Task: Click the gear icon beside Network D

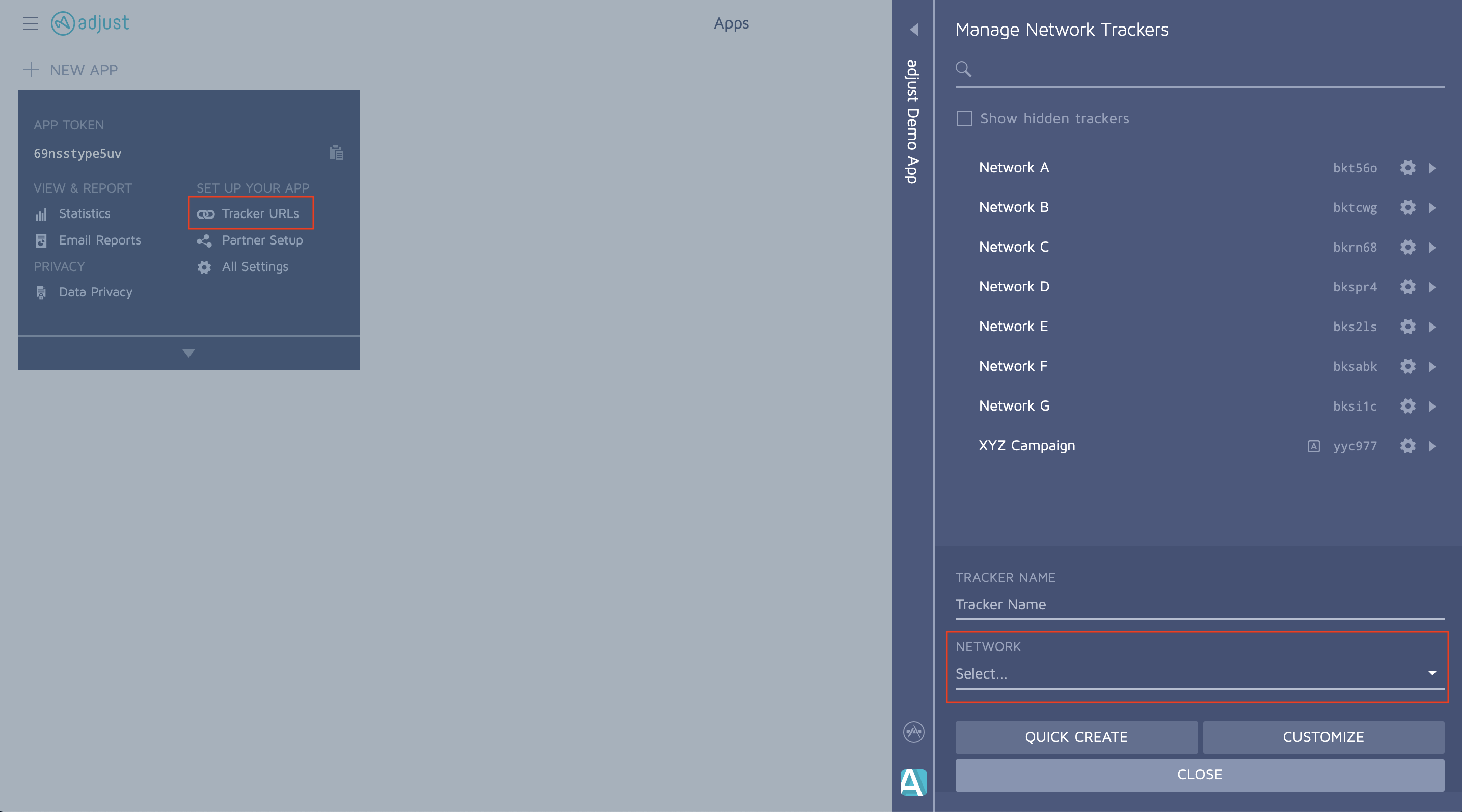Action: [x=1407, y=287]
